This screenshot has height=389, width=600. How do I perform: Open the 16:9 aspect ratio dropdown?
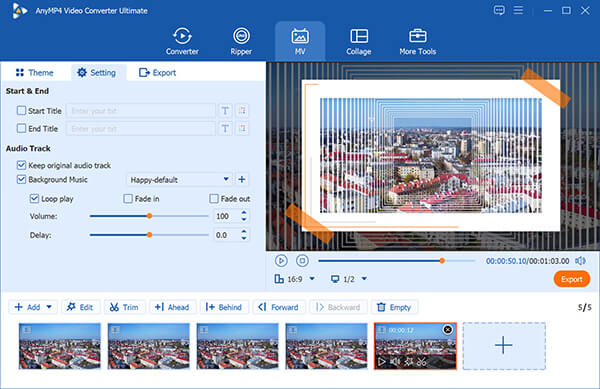tap(295, 279)
